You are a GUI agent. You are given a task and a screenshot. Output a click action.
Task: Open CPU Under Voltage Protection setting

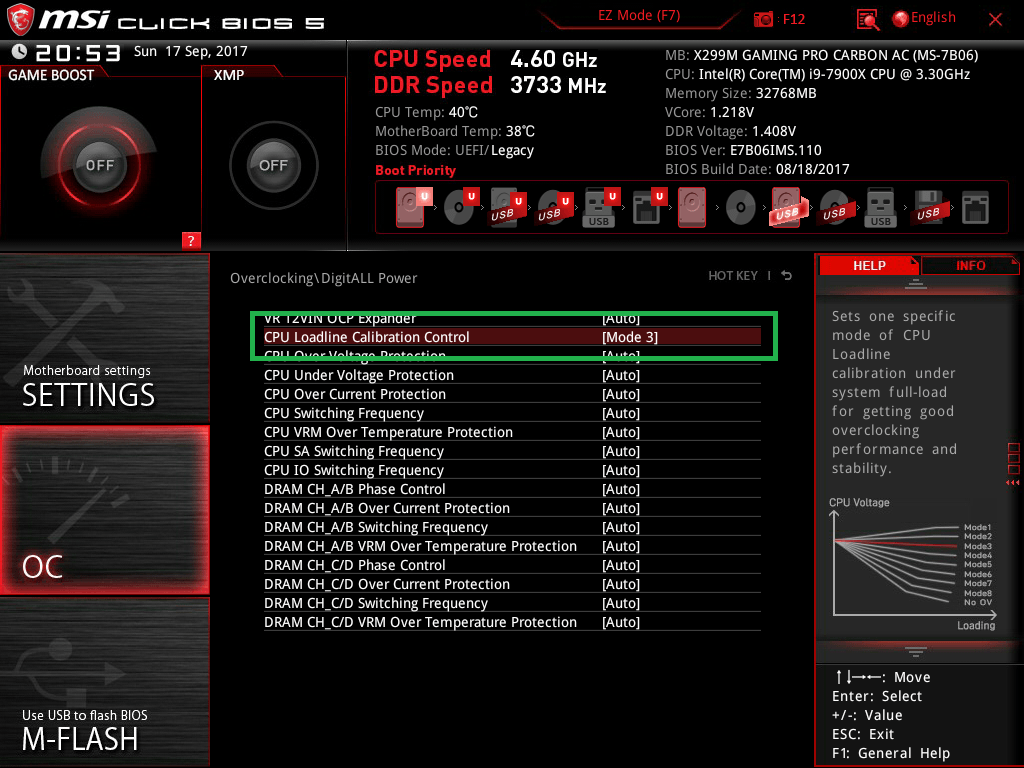pyautogui.click(x=512, y=375)
